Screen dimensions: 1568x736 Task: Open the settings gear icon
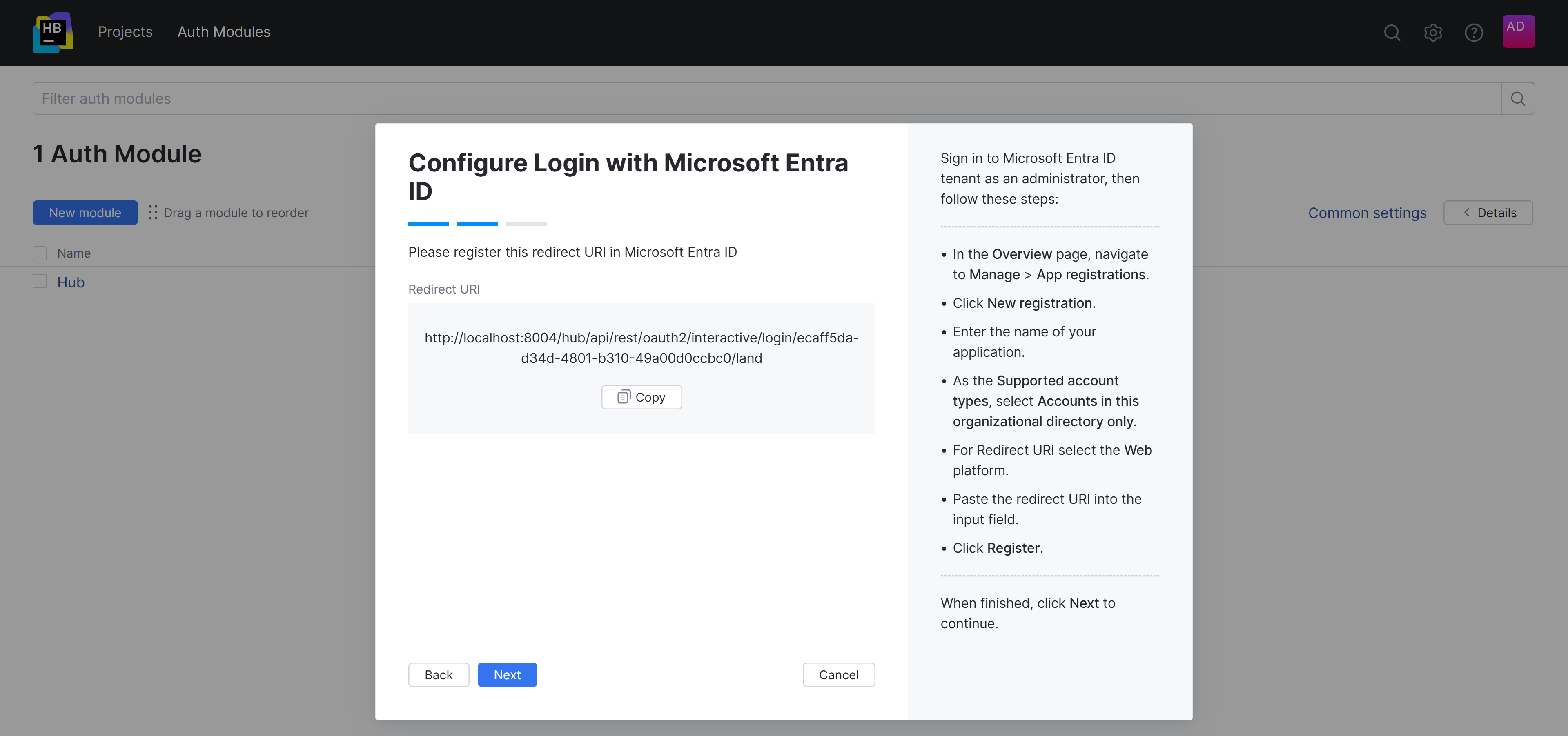(1433, 33)
